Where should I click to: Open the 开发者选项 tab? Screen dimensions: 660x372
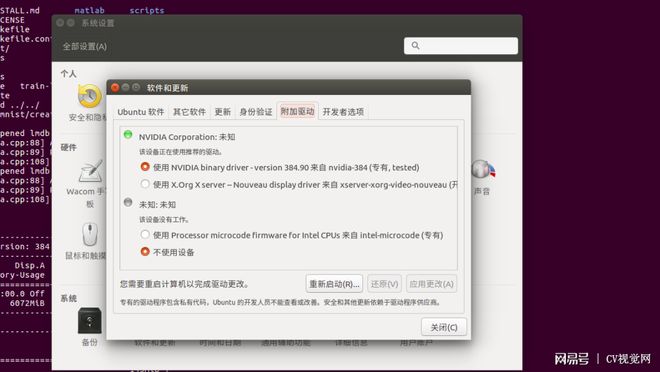[343, 112]
